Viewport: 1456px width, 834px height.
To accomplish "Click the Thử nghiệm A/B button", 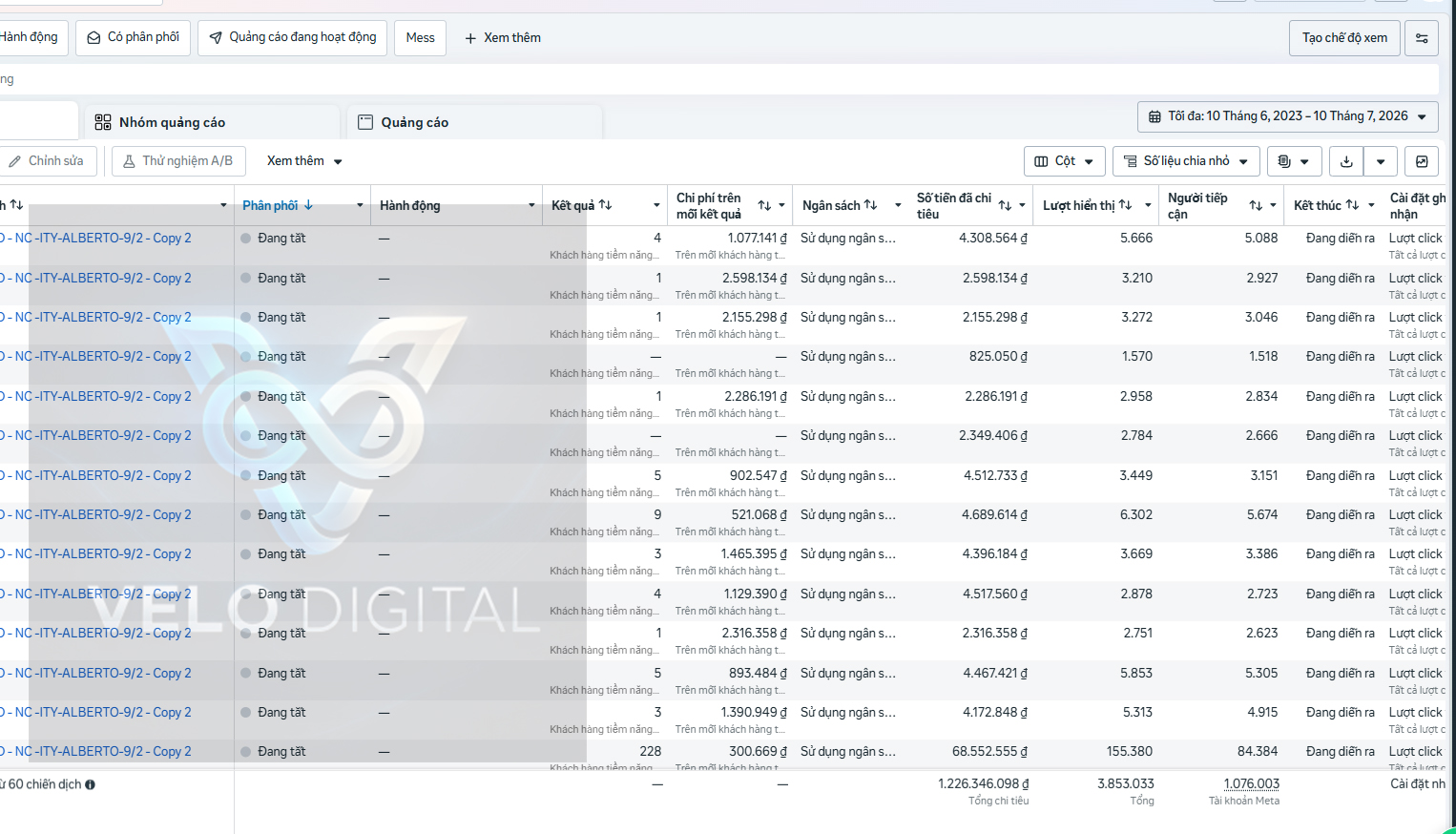I will point(178,161).
